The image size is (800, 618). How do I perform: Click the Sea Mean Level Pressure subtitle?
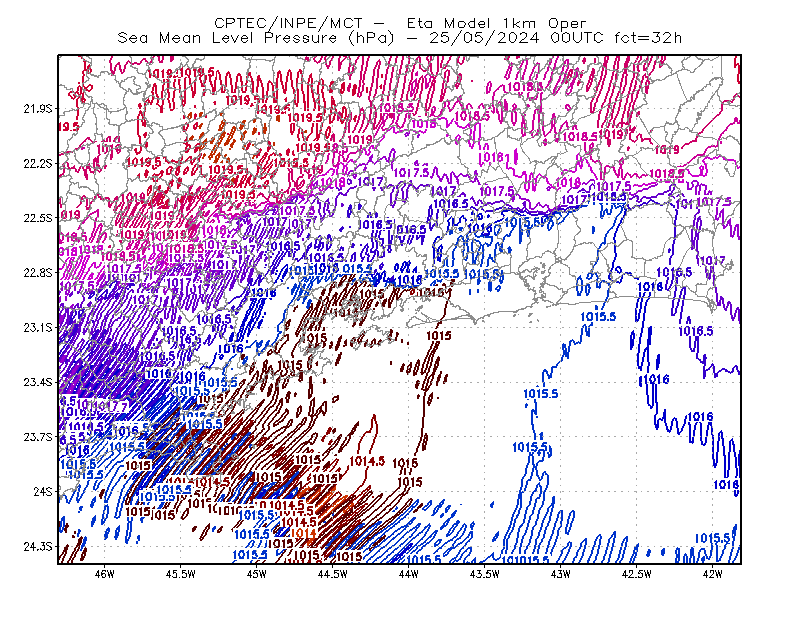tap(400, 38)
